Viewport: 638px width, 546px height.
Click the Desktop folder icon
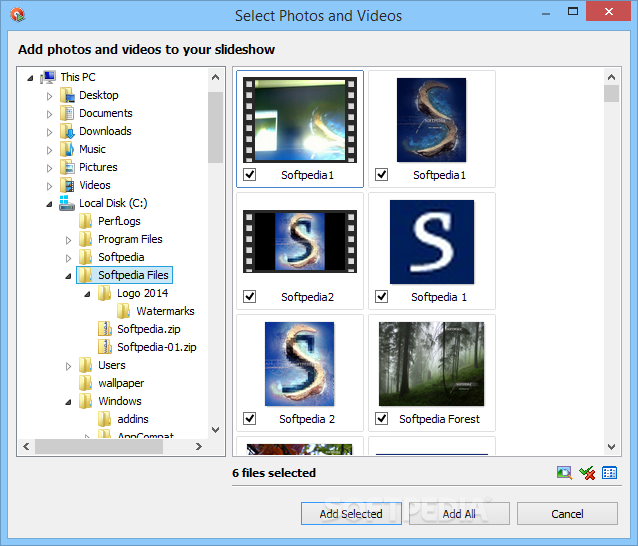[68, 95]
